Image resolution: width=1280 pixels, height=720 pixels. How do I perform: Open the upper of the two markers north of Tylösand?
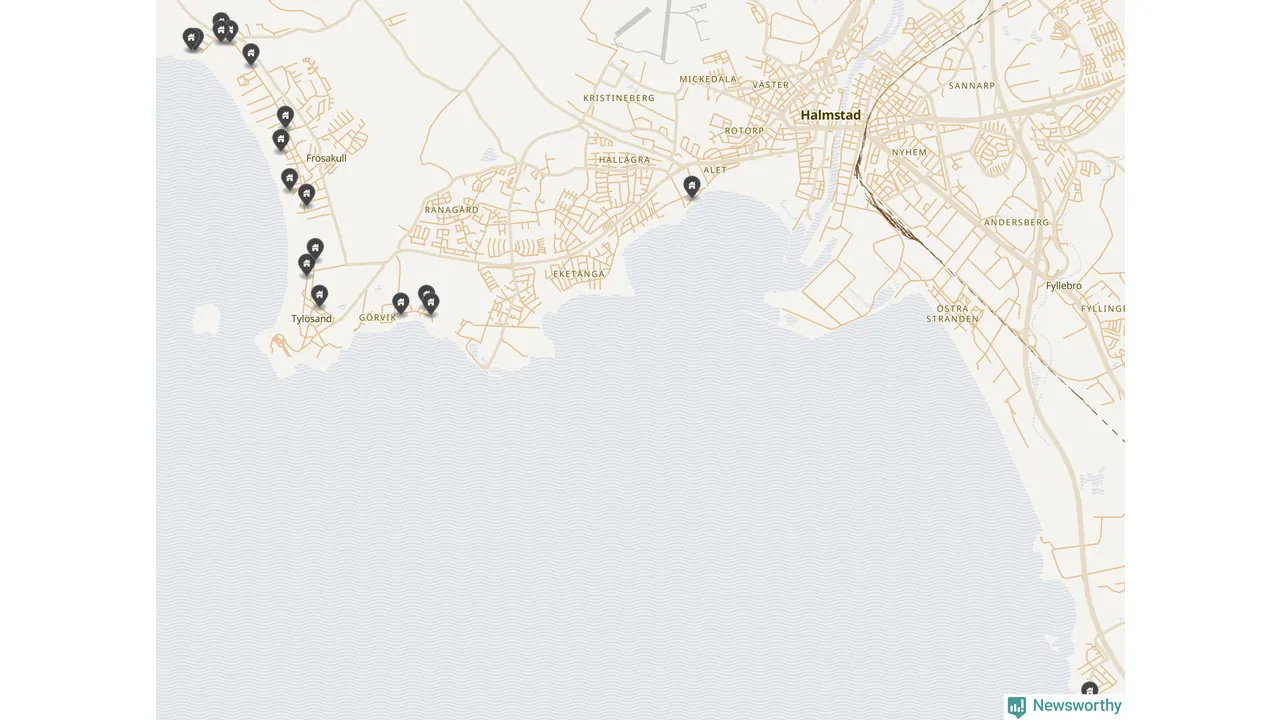point(315,249)
